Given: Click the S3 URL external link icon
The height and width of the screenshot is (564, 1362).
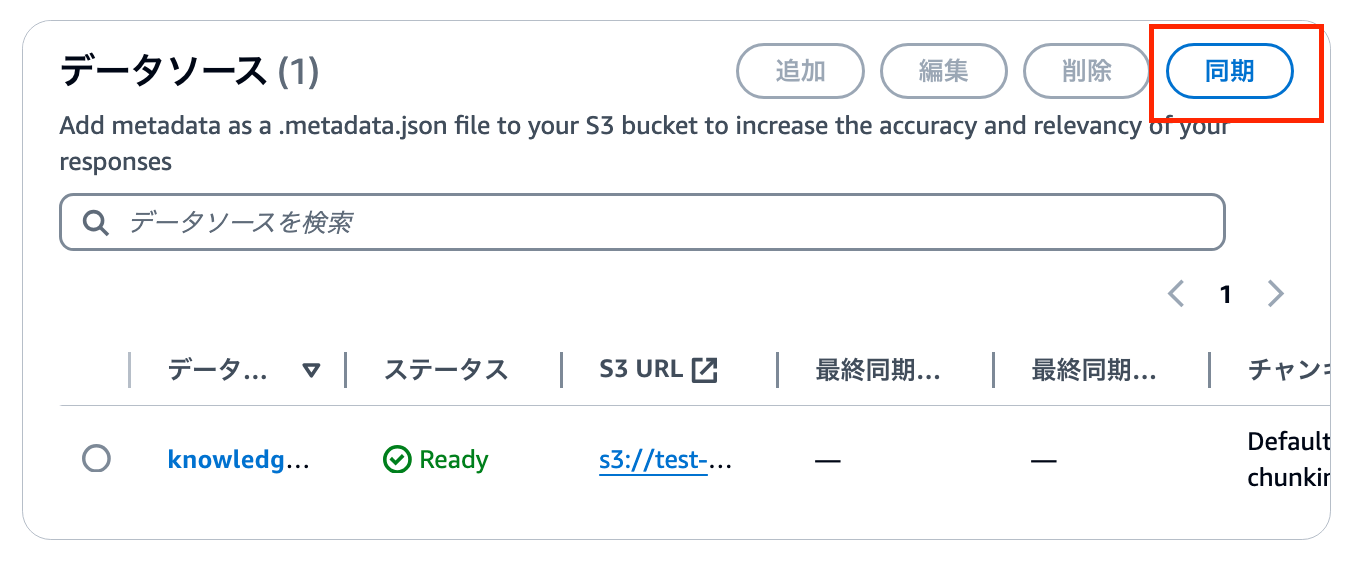Looking at the screenshot, I should (705, 369).
